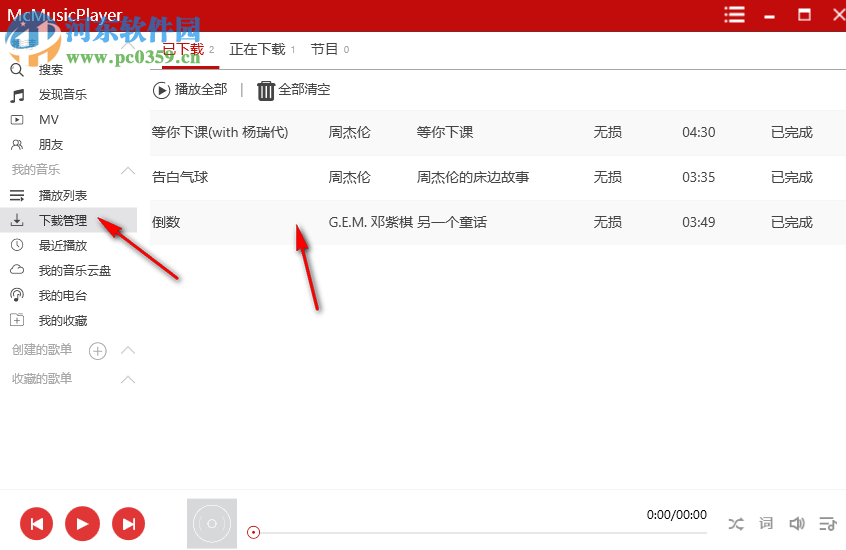Click artist 周杰伦 in 告白气球 row
Viewport: 846px width, 550px height.
(x=350, y=177)
